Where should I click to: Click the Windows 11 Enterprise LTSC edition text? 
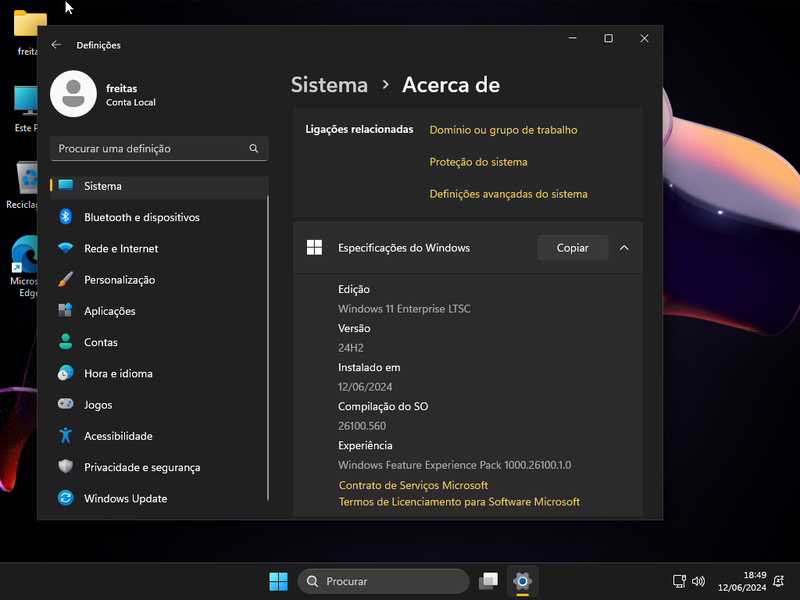(404, 309)
